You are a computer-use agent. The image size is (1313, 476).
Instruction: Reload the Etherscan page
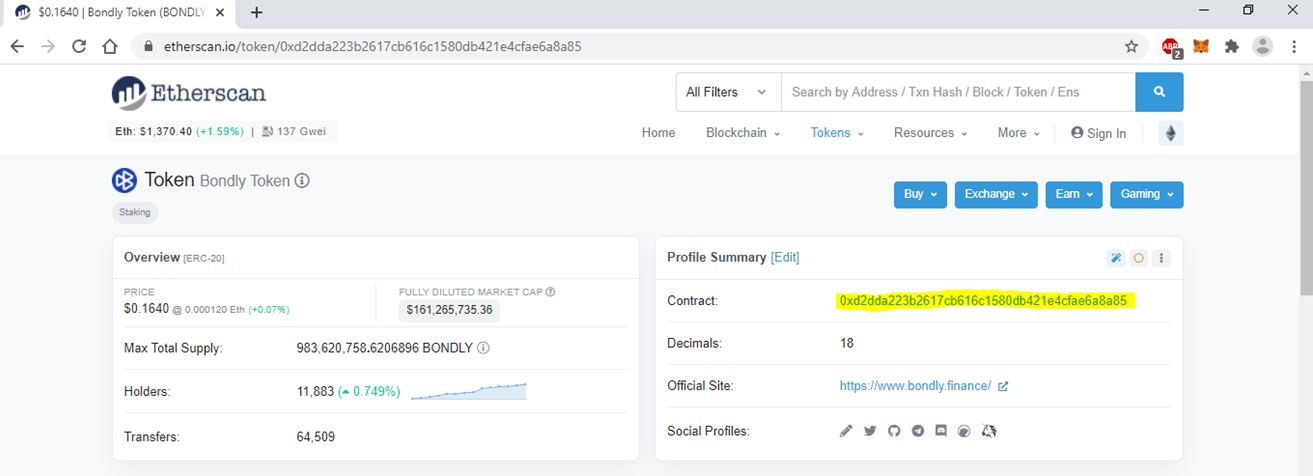pyautogui.click(x=79, y=46)
